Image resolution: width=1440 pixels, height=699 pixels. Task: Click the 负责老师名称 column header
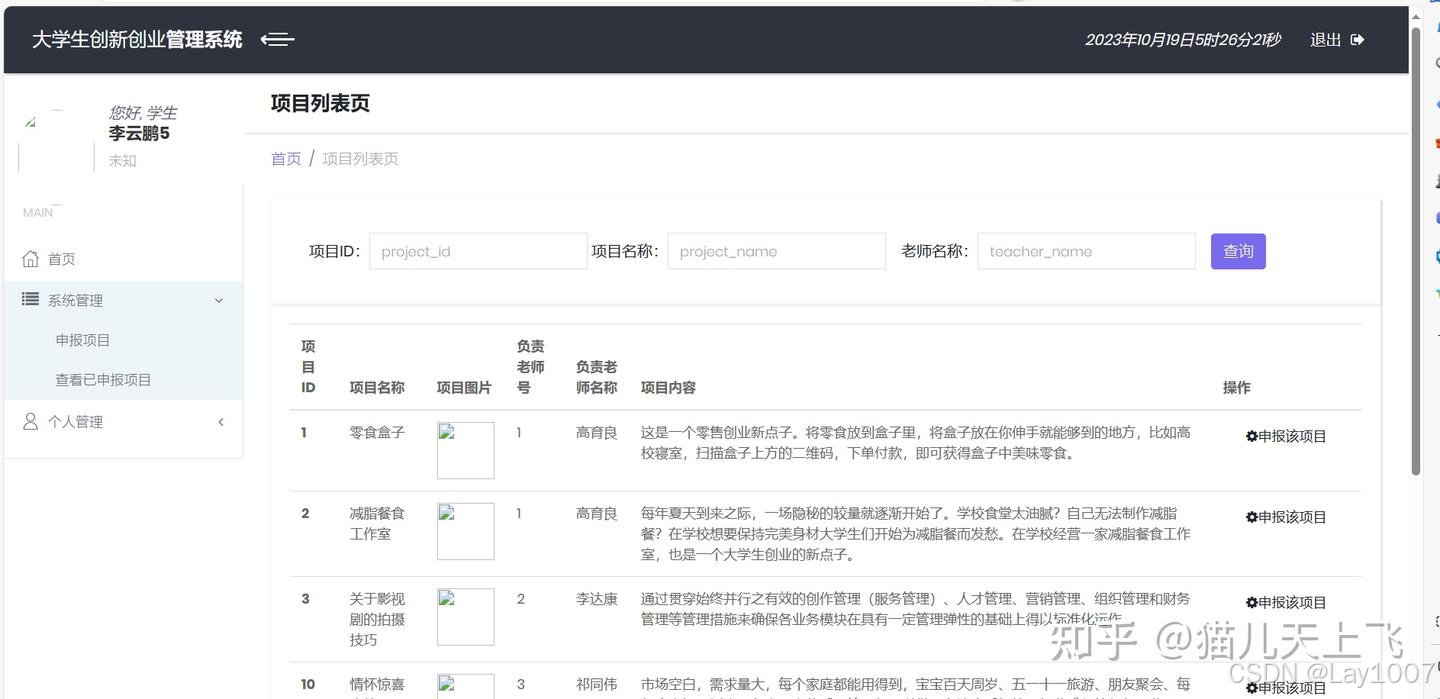(597, 377)
